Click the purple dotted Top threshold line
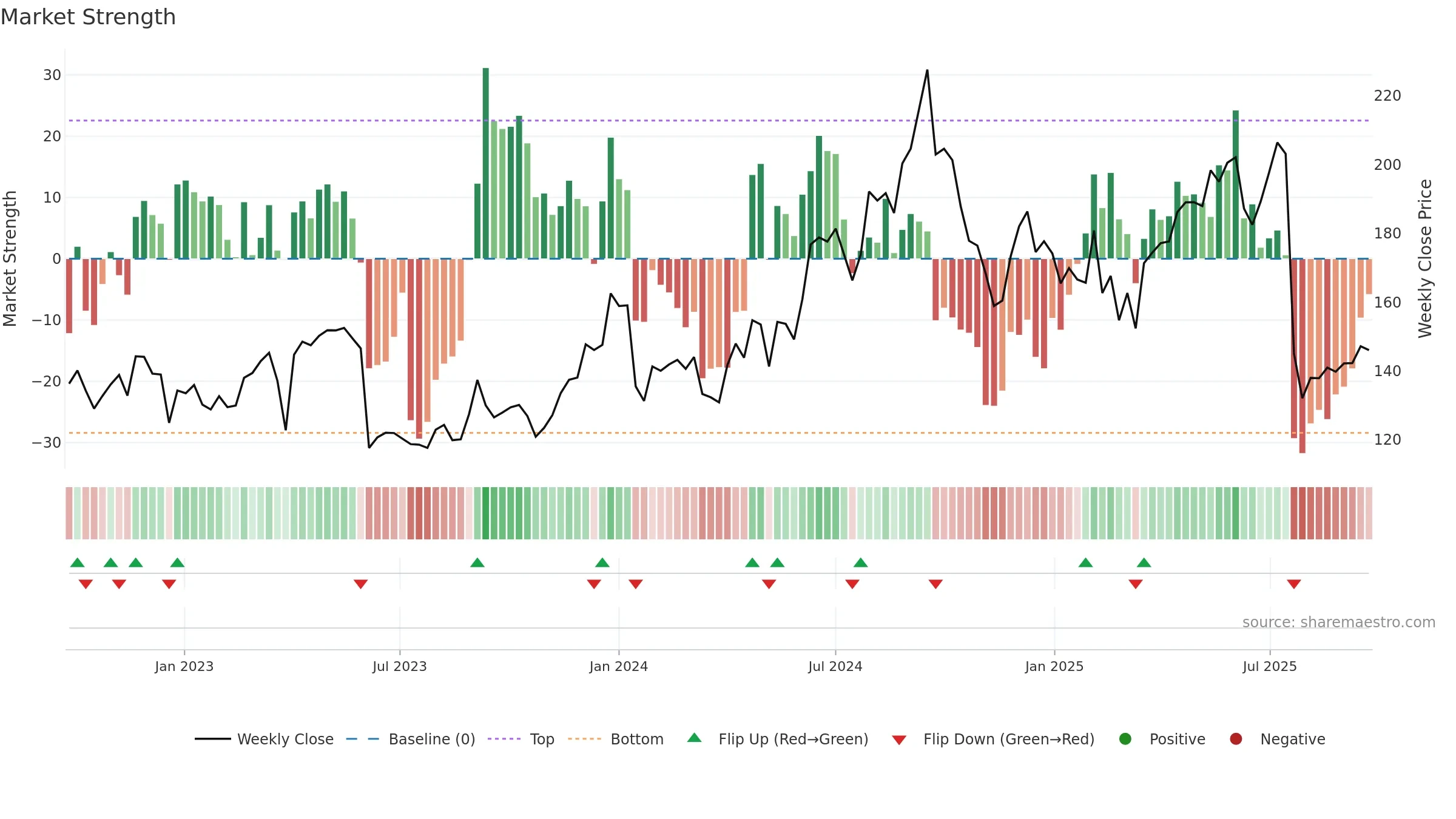 pos(719,121)
